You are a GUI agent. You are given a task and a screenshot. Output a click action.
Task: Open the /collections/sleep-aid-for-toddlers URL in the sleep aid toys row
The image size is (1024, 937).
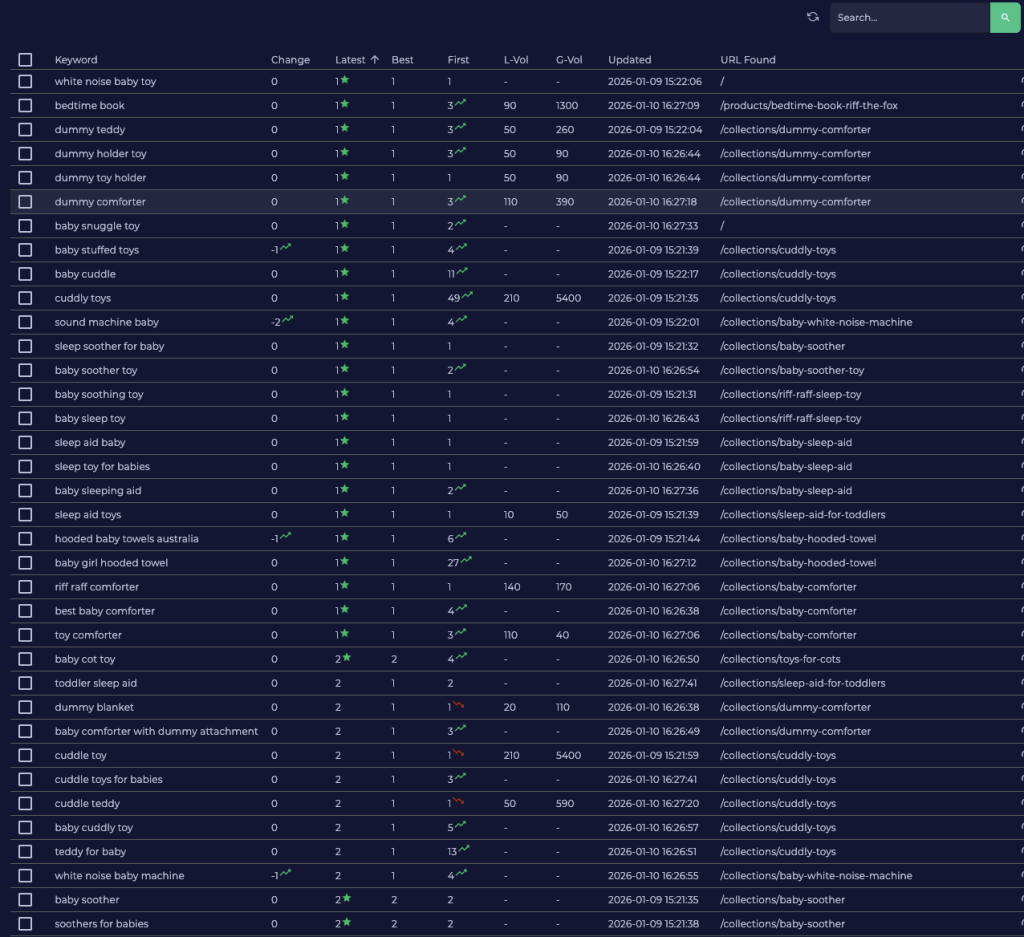[x=802, y=515]
